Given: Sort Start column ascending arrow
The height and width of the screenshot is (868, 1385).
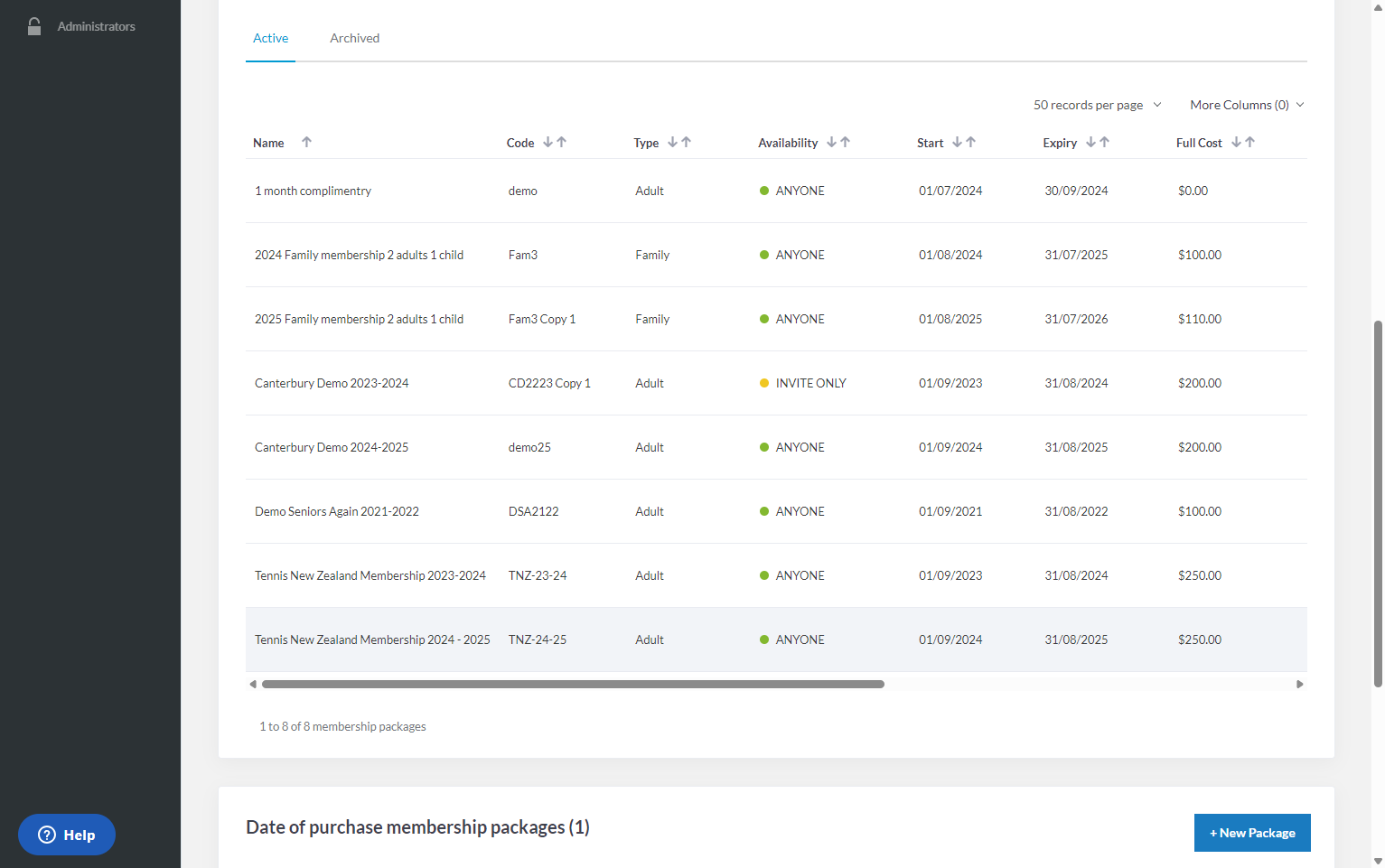Looking at the screenshot, I should point(971,142).
